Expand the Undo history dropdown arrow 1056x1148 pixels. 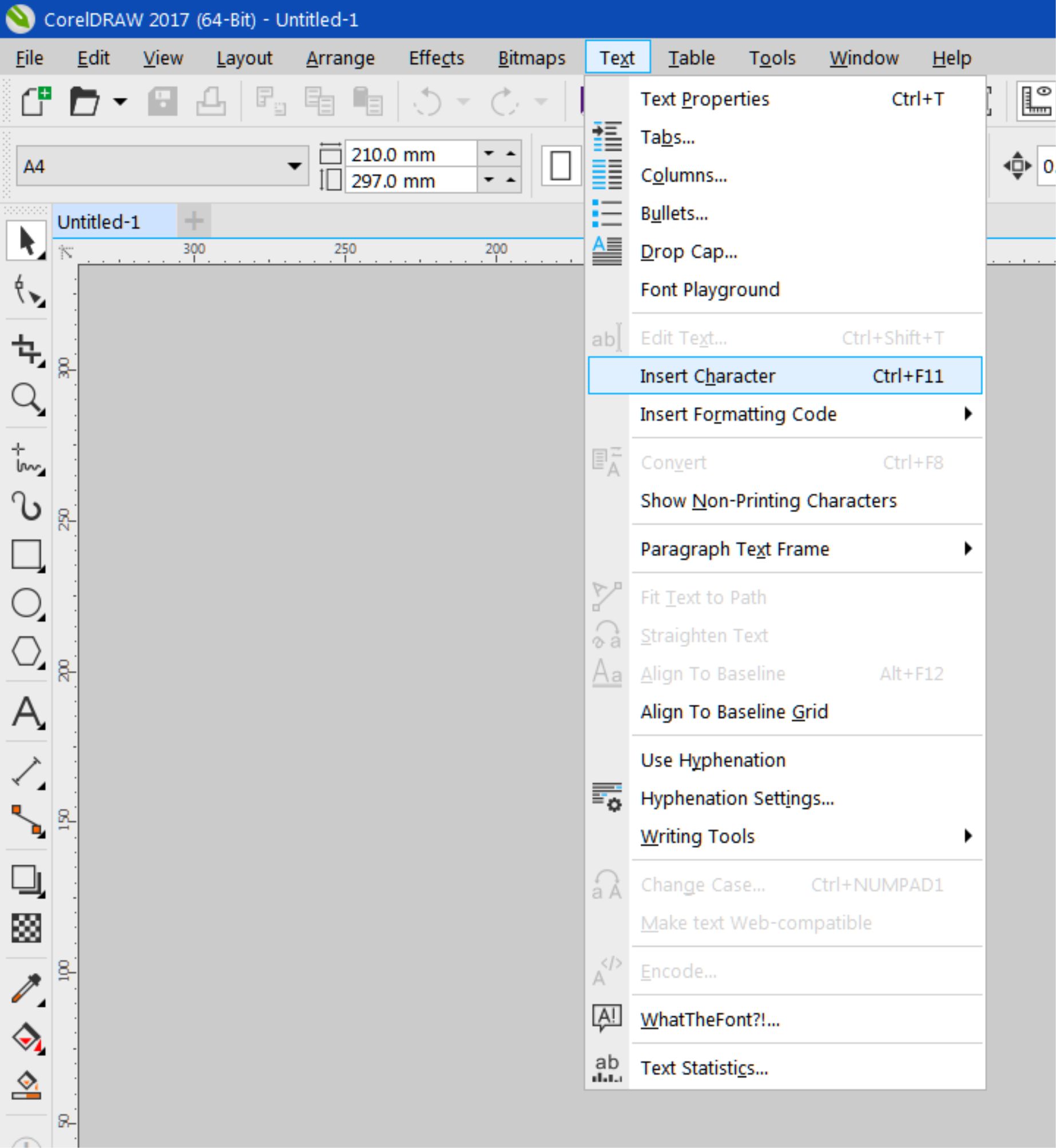[463, 102]
